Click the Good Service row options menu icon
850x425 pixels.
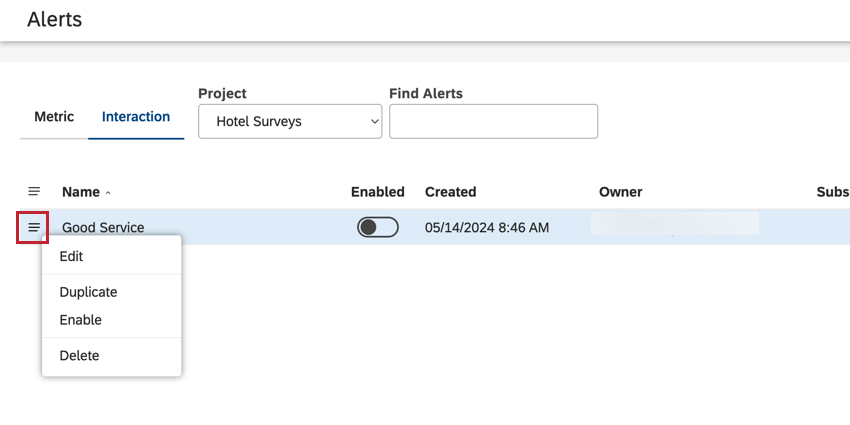coord(34,228)
